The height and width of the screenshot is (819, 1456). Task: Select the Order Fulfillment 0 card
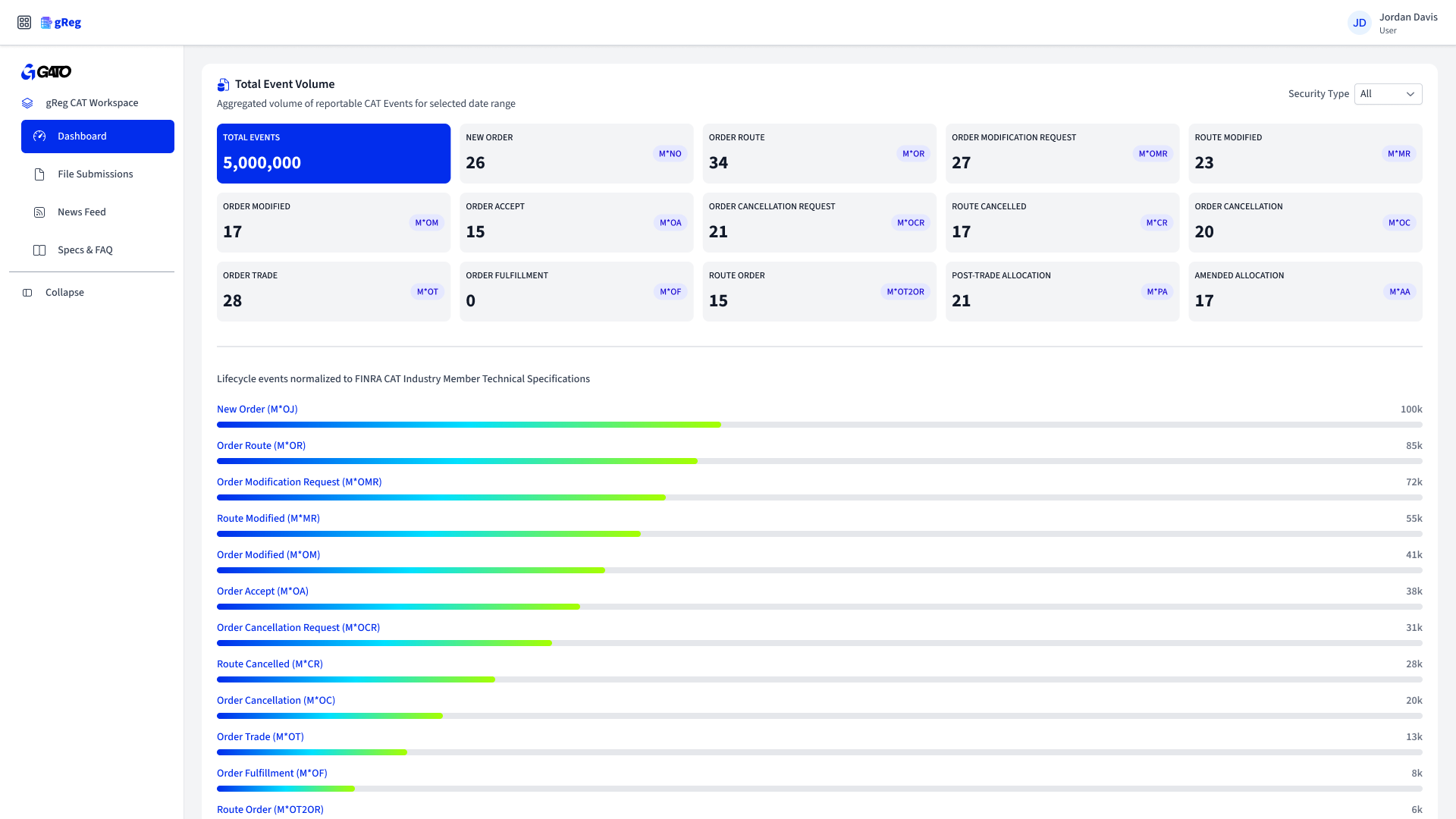tap(576, 291)
